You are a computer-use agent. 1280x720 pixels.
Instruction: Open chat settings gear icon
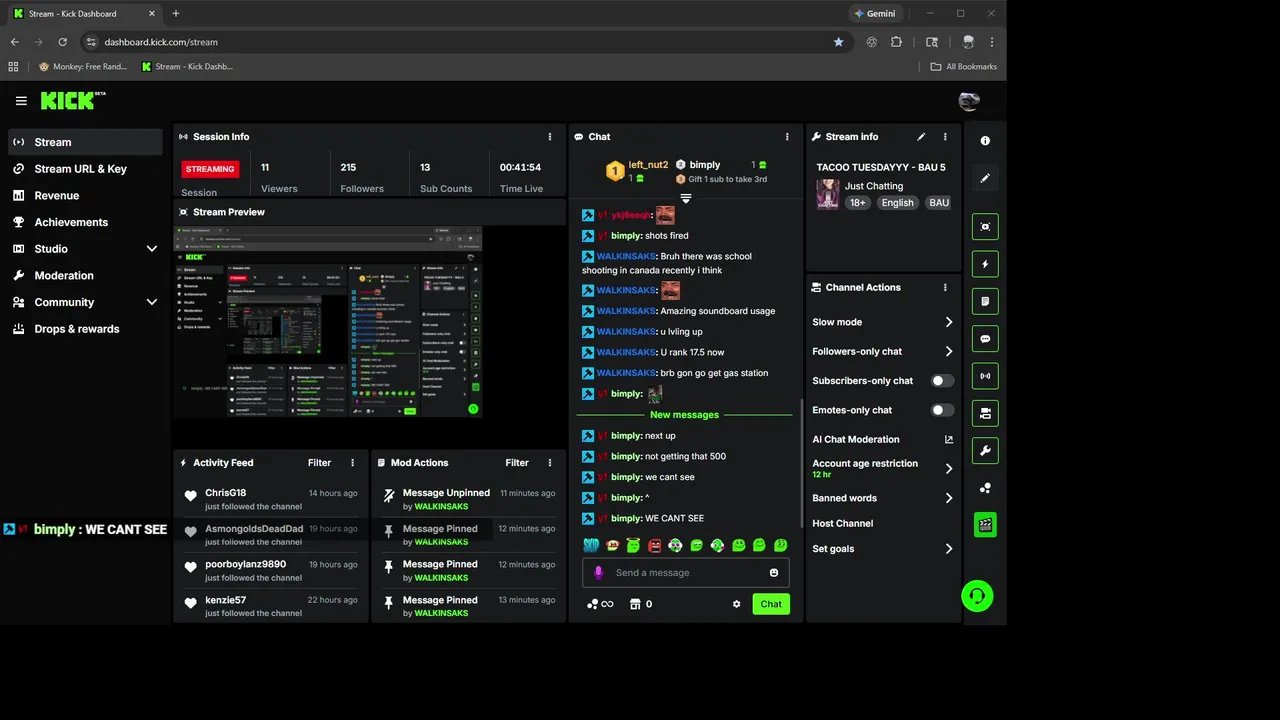click(x=737, y=604)
